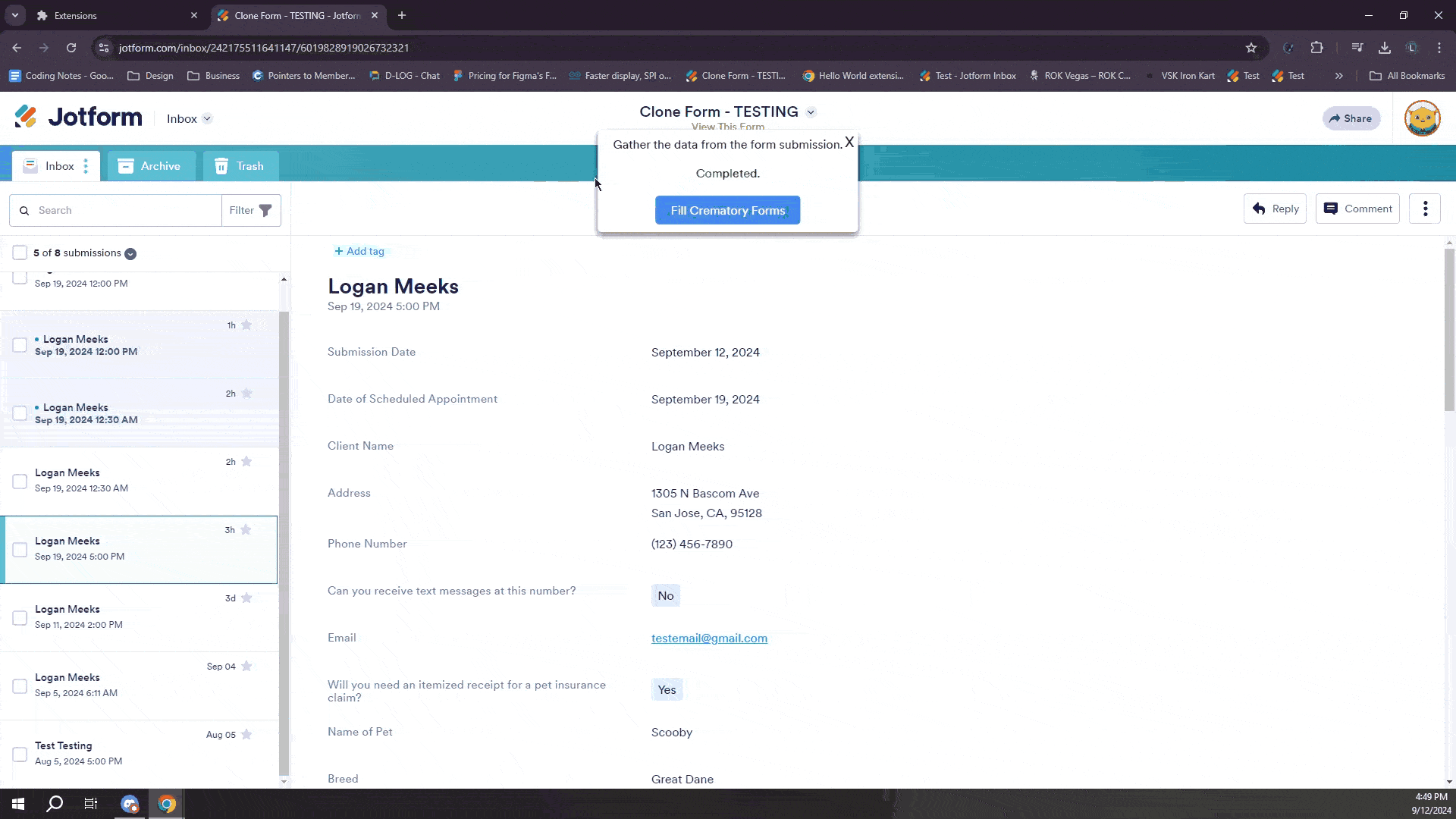Click the Reply icon for this submission
This screenshot has height=819, width=1456.
1260,209
